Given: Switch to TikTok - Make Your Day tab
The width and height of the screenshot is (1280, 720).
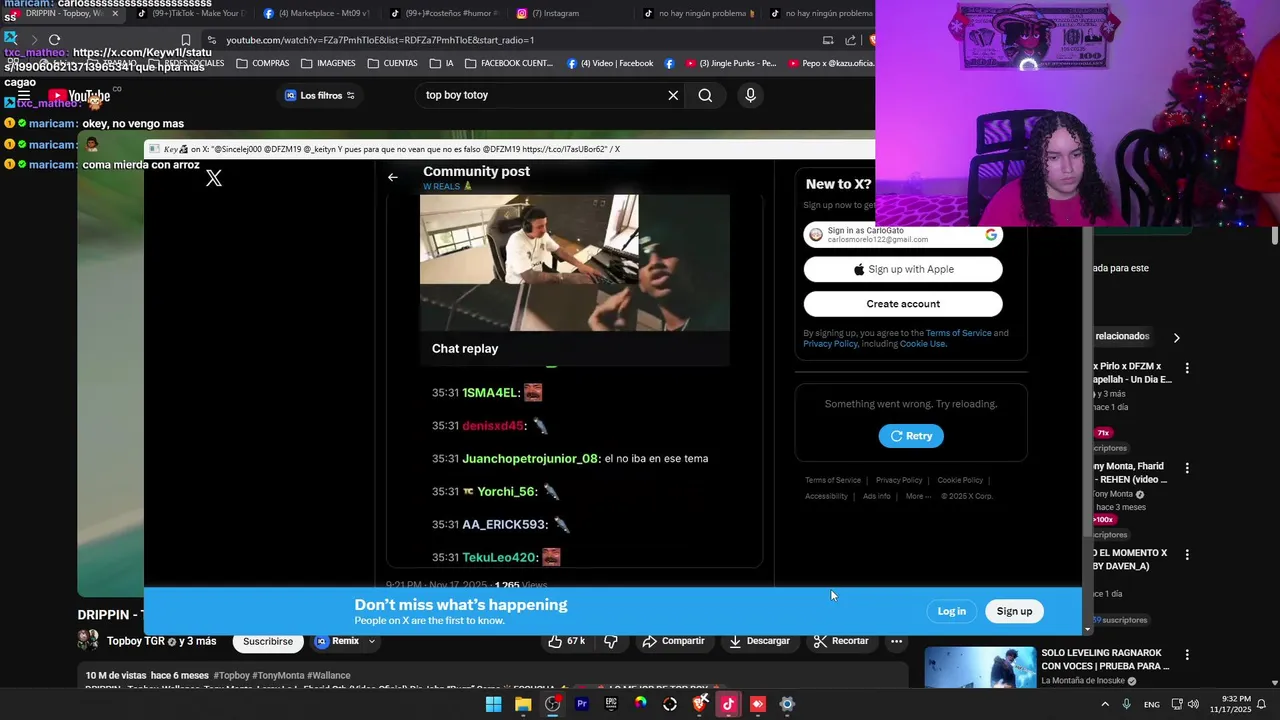Looking at the screenshot, I should [190, 13].
